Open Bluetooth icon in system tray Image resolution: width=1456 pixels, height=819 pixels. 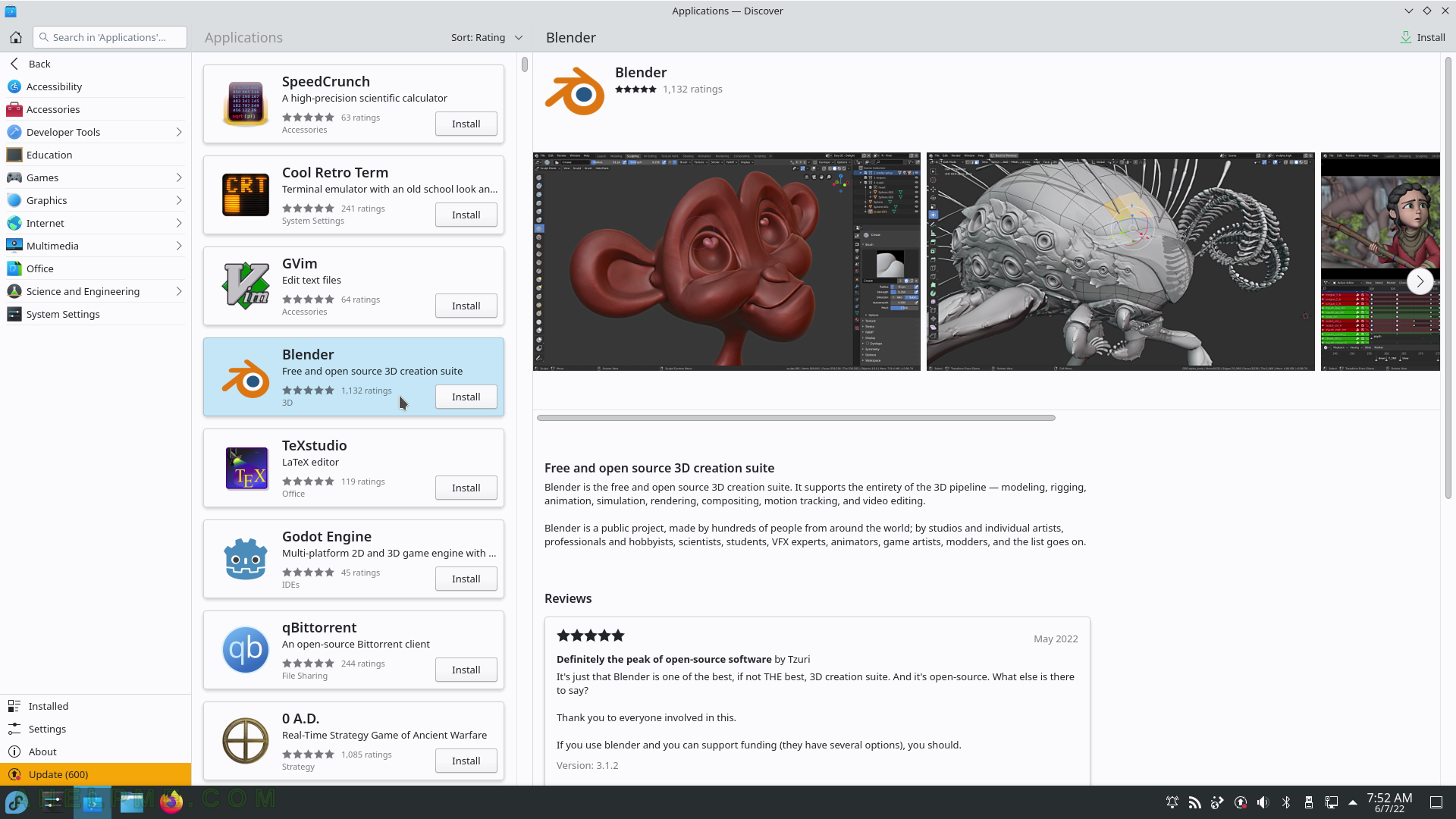click(1285, 802)
